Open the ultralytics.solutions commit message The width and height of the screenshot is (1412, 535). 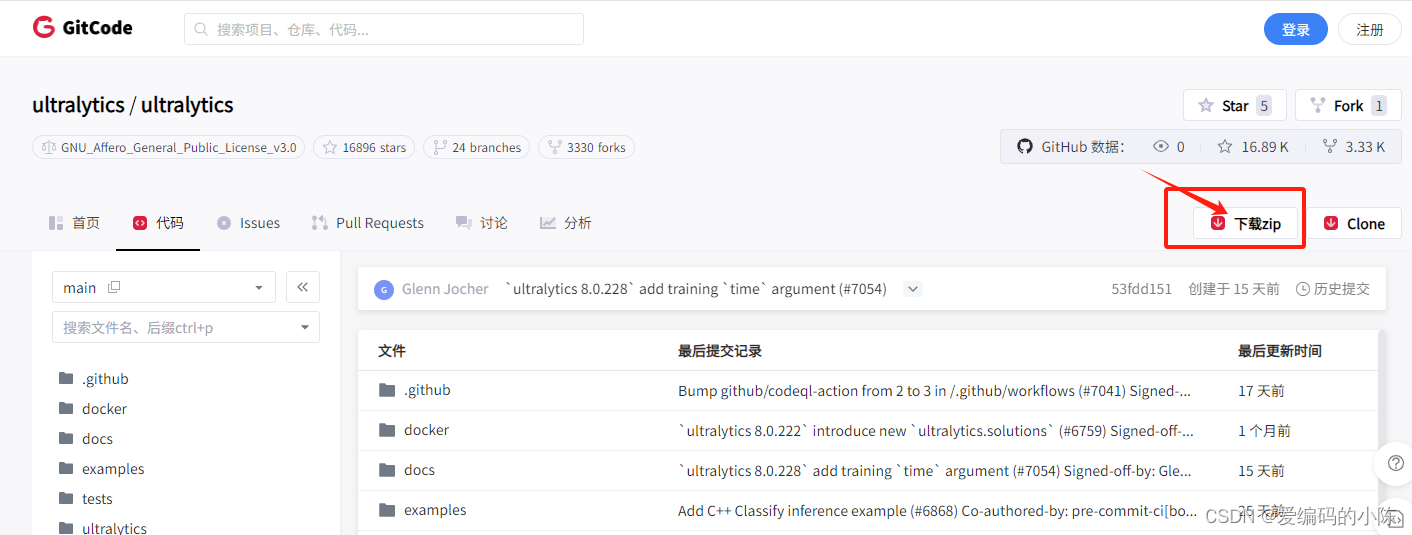pos(936,430)
